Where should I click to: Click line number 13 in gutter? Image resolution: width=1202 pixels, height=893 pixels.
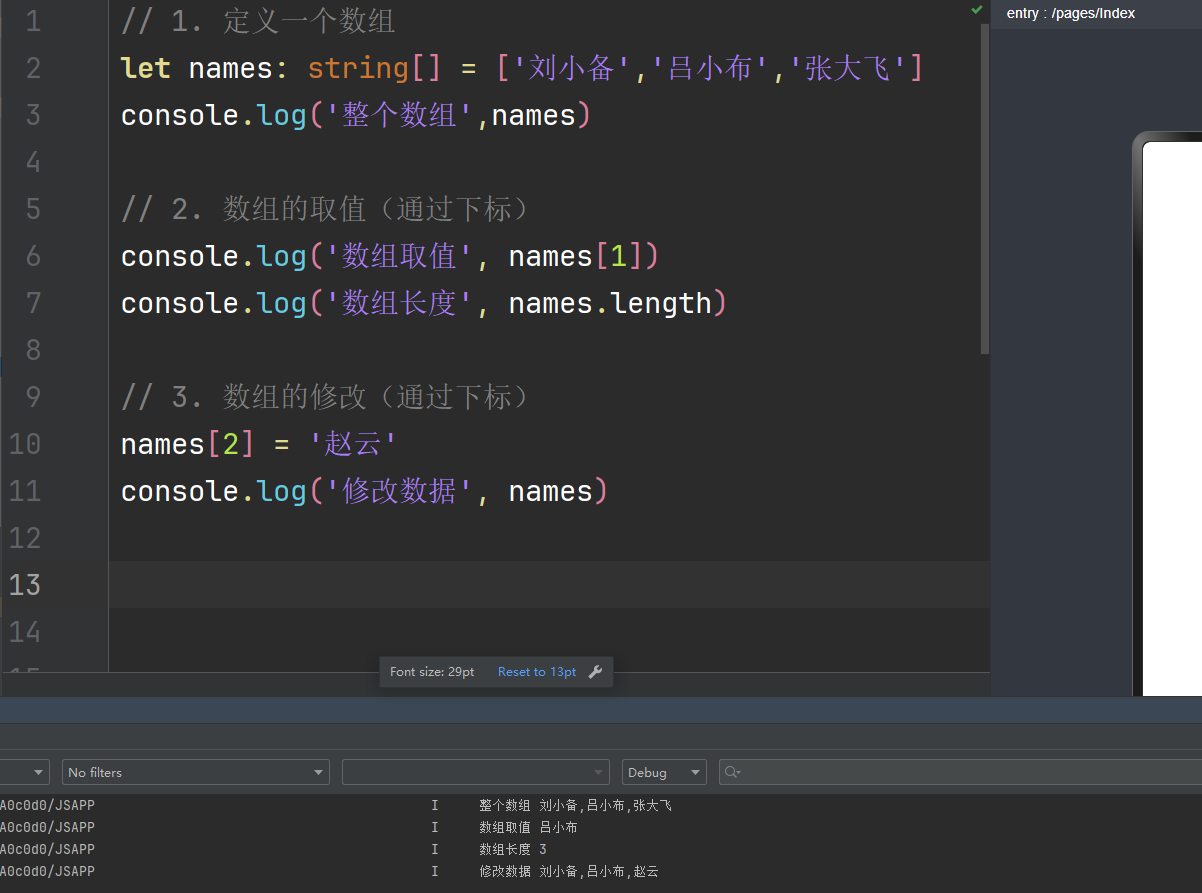25,585
